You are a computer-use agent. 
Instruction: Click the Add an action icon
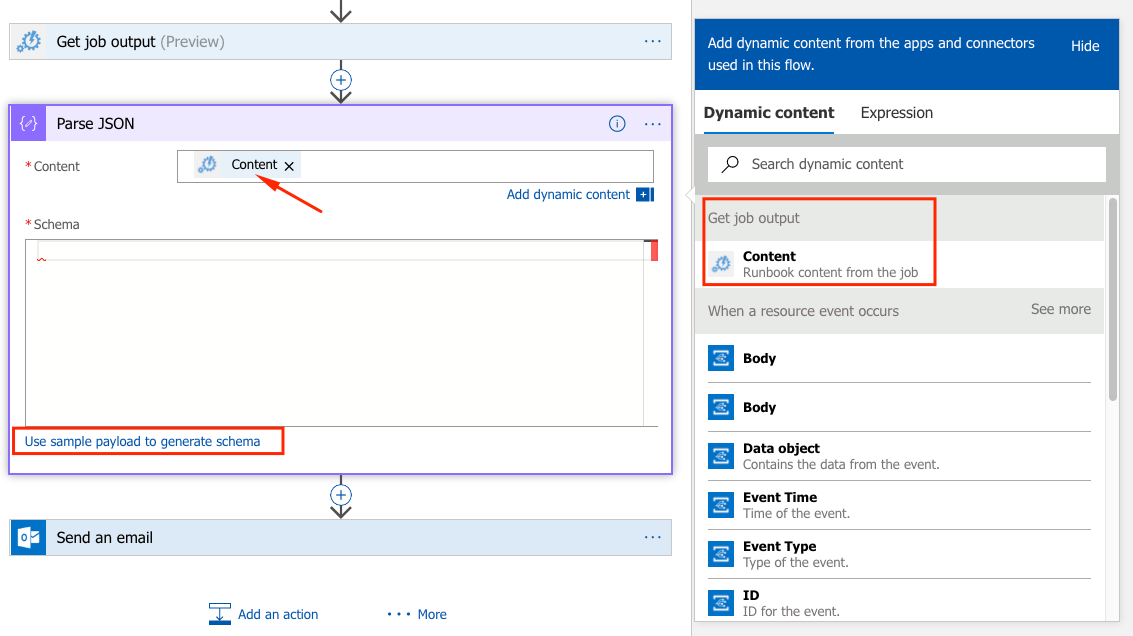coord(220,614)
